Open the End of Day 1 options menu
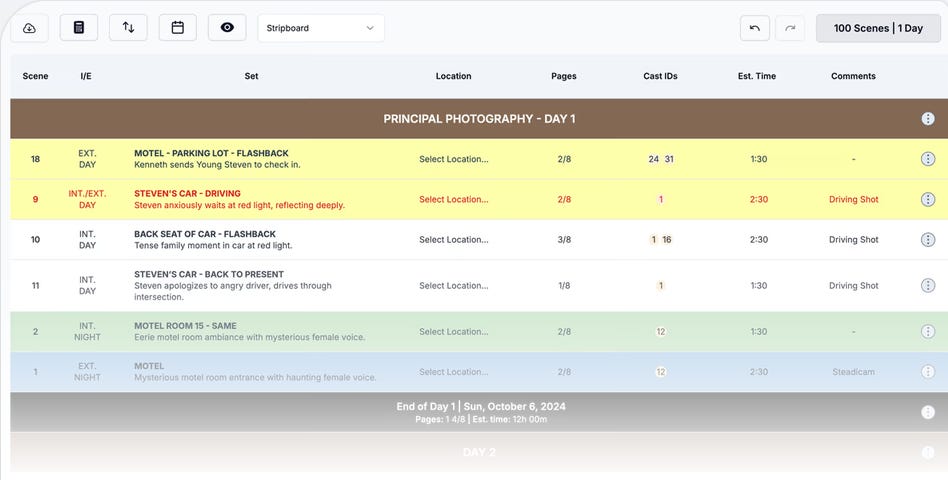Viewport: 948px width, 480px height. click(928, 412)
